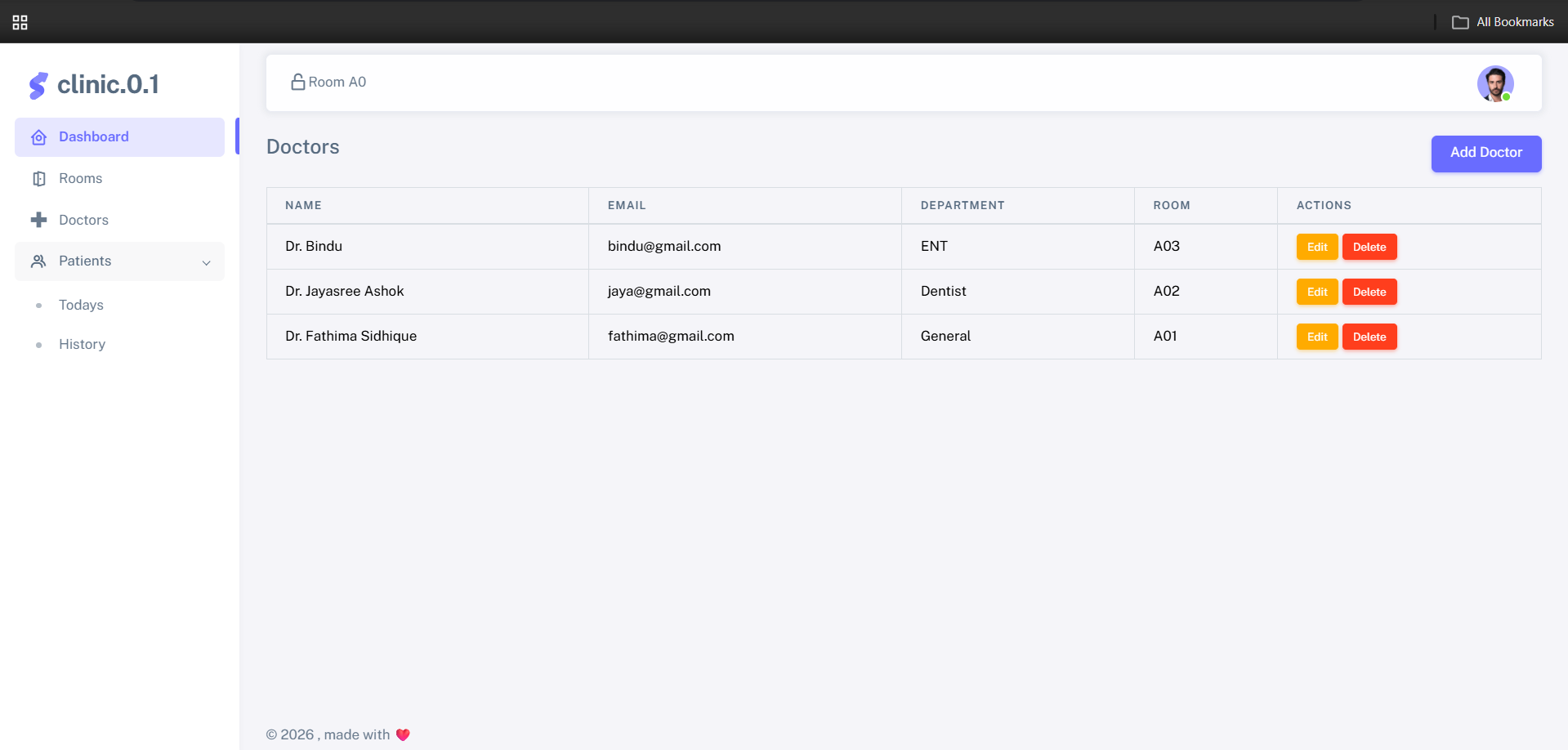
Task: Open the browser apps grid icon
Action: coord(20,22)
